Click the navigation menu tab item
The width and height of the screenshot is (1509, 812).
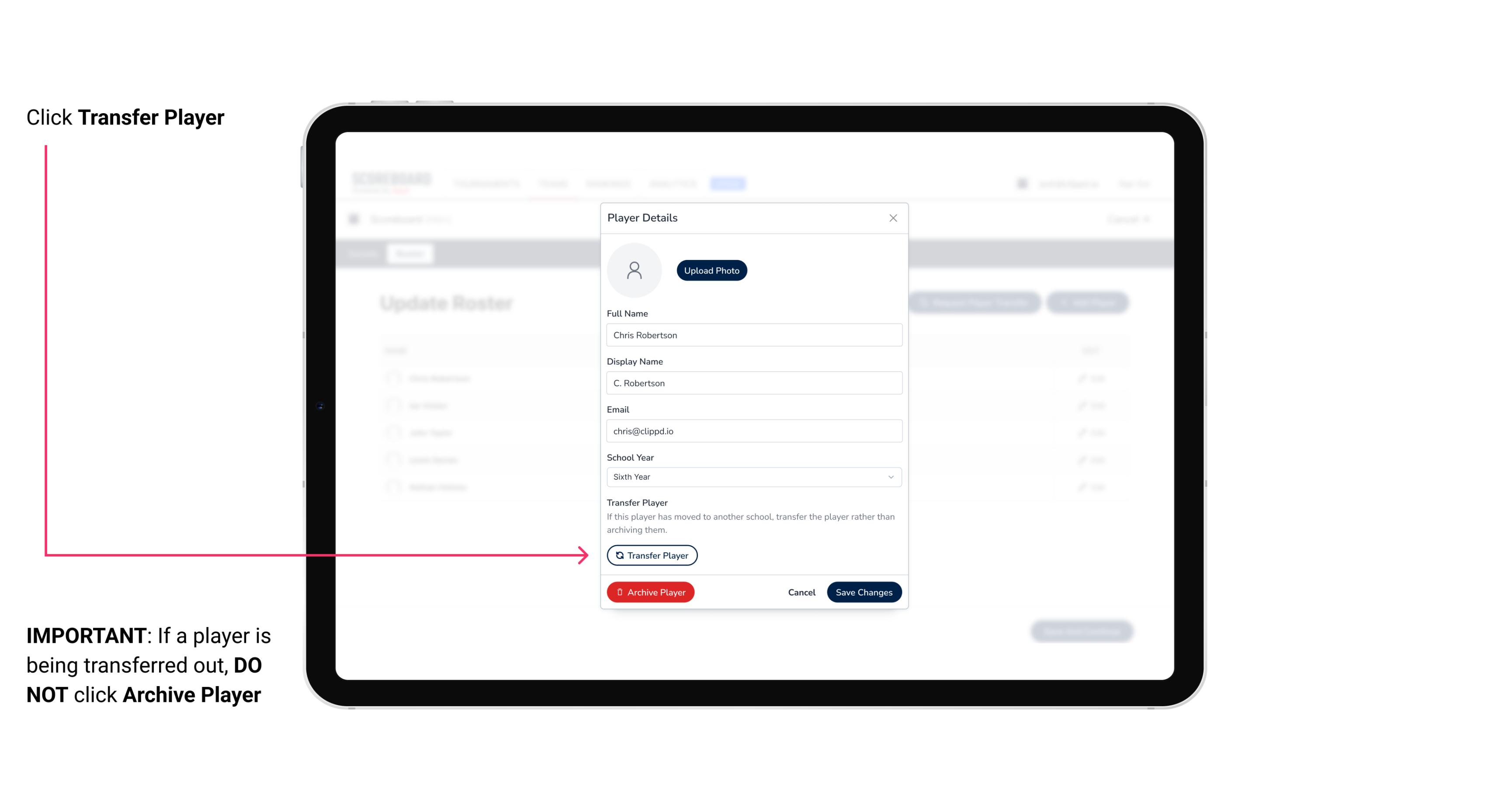pyautogui.click(x=729, y=183)
